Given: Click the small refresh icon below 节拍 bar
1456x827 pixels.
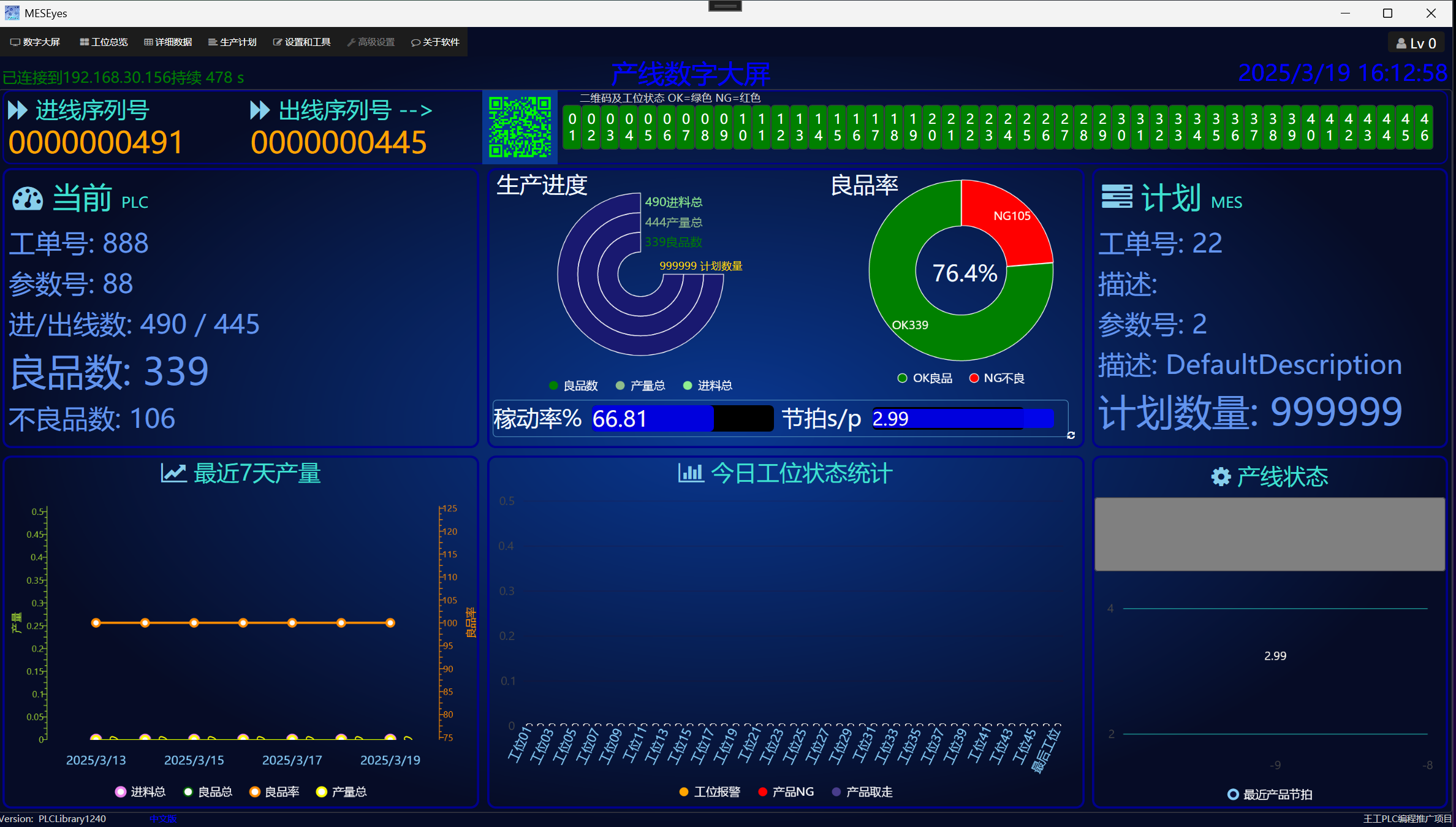Looking at the screenshot, I should [1071, 435].
